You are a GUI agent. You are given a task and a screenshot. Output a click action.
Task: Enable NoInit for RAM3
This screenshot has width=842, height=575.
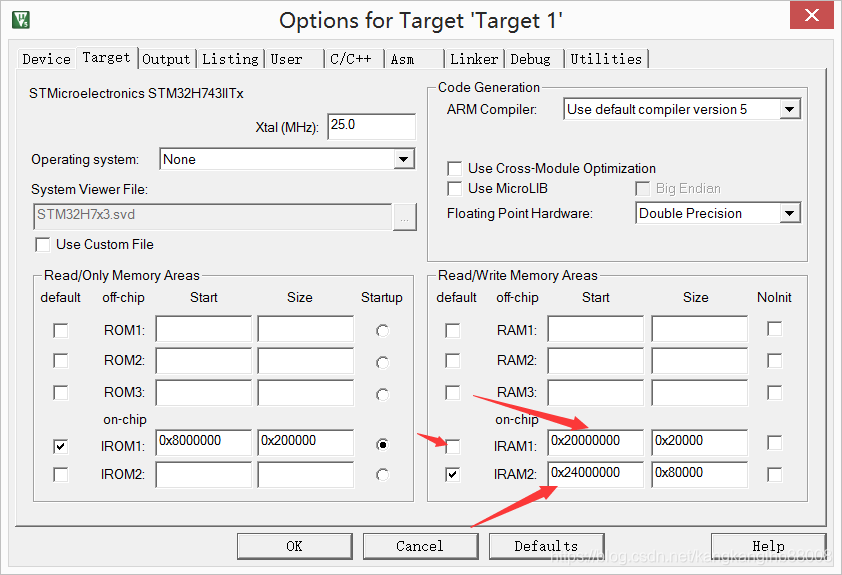tap(774, 392)
